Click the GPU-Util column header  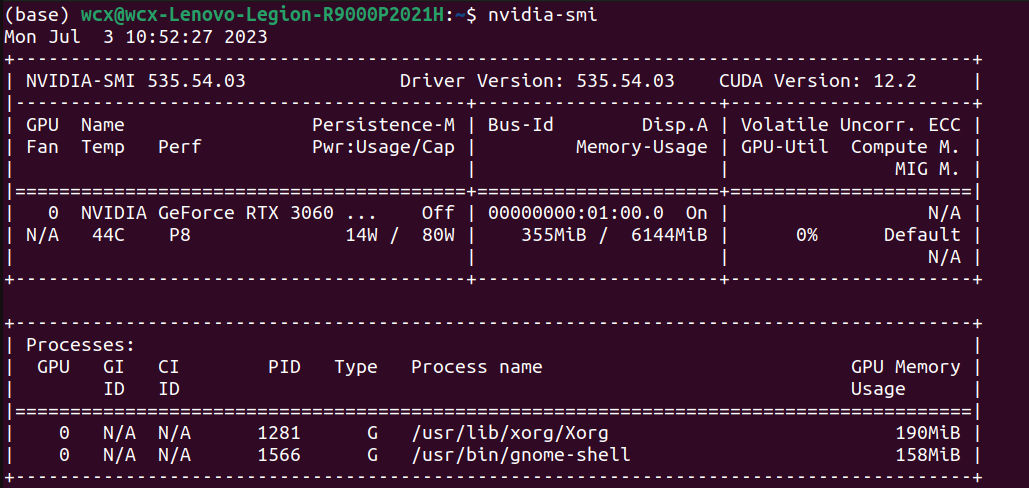point(785,148)
